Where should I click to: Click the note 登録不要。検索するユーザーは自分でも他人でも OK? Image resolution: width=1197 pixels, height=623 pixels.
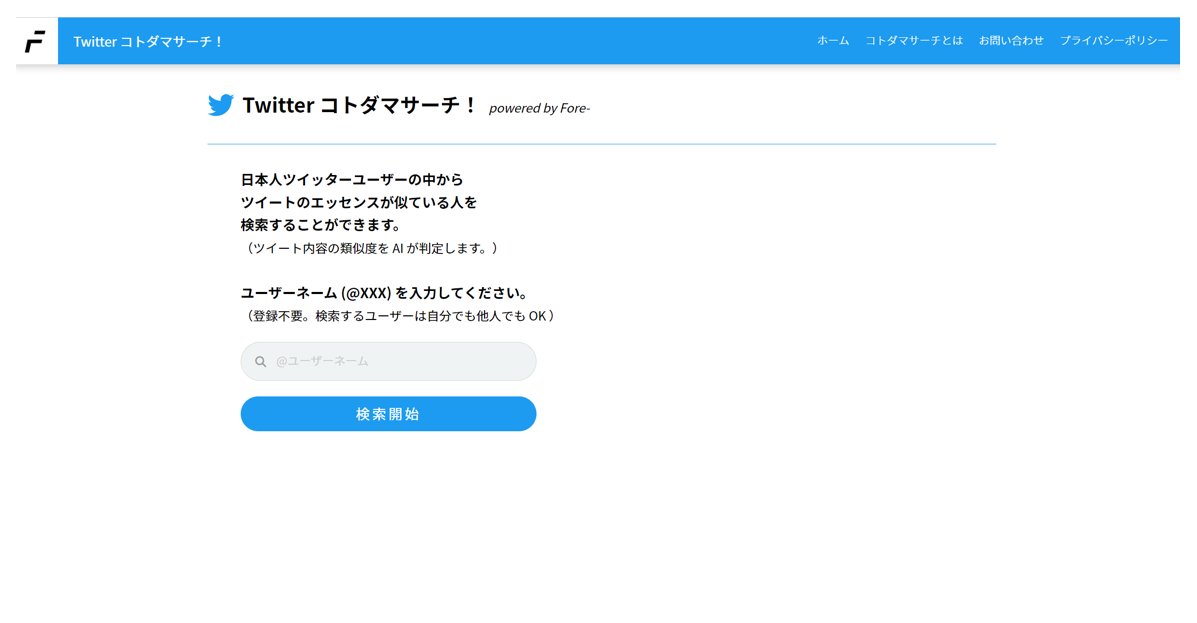tap(398, 316)
